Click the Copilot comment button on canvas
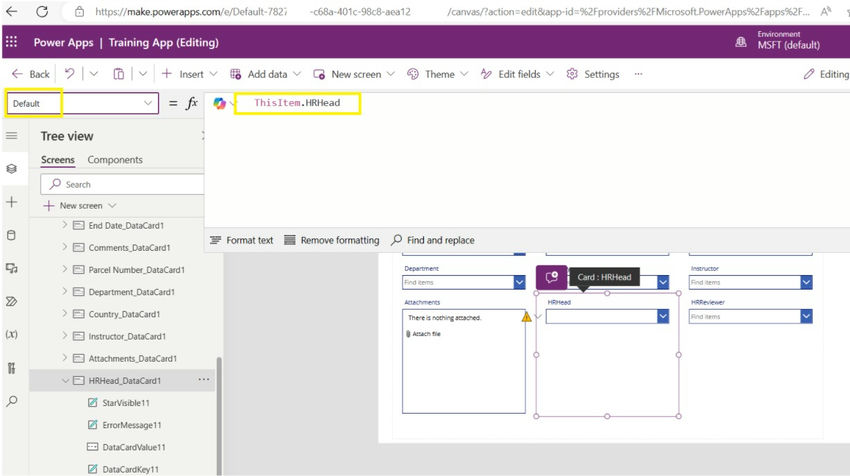This screenshot has height=476, width=850. coord(551,277)
